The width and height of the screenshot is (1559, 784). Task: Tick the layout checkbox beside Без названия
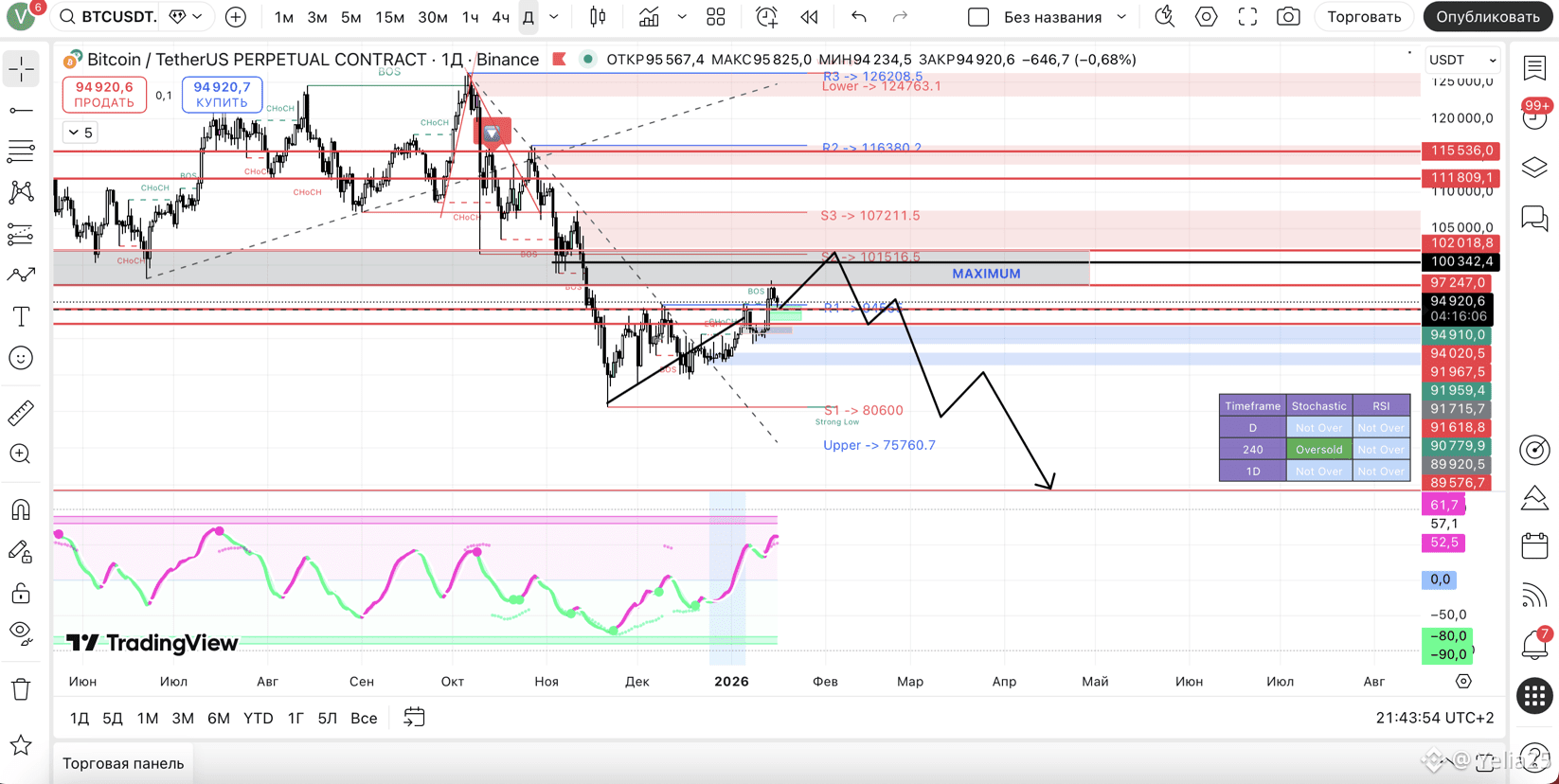pyautogui.click(x=978, y=17)
